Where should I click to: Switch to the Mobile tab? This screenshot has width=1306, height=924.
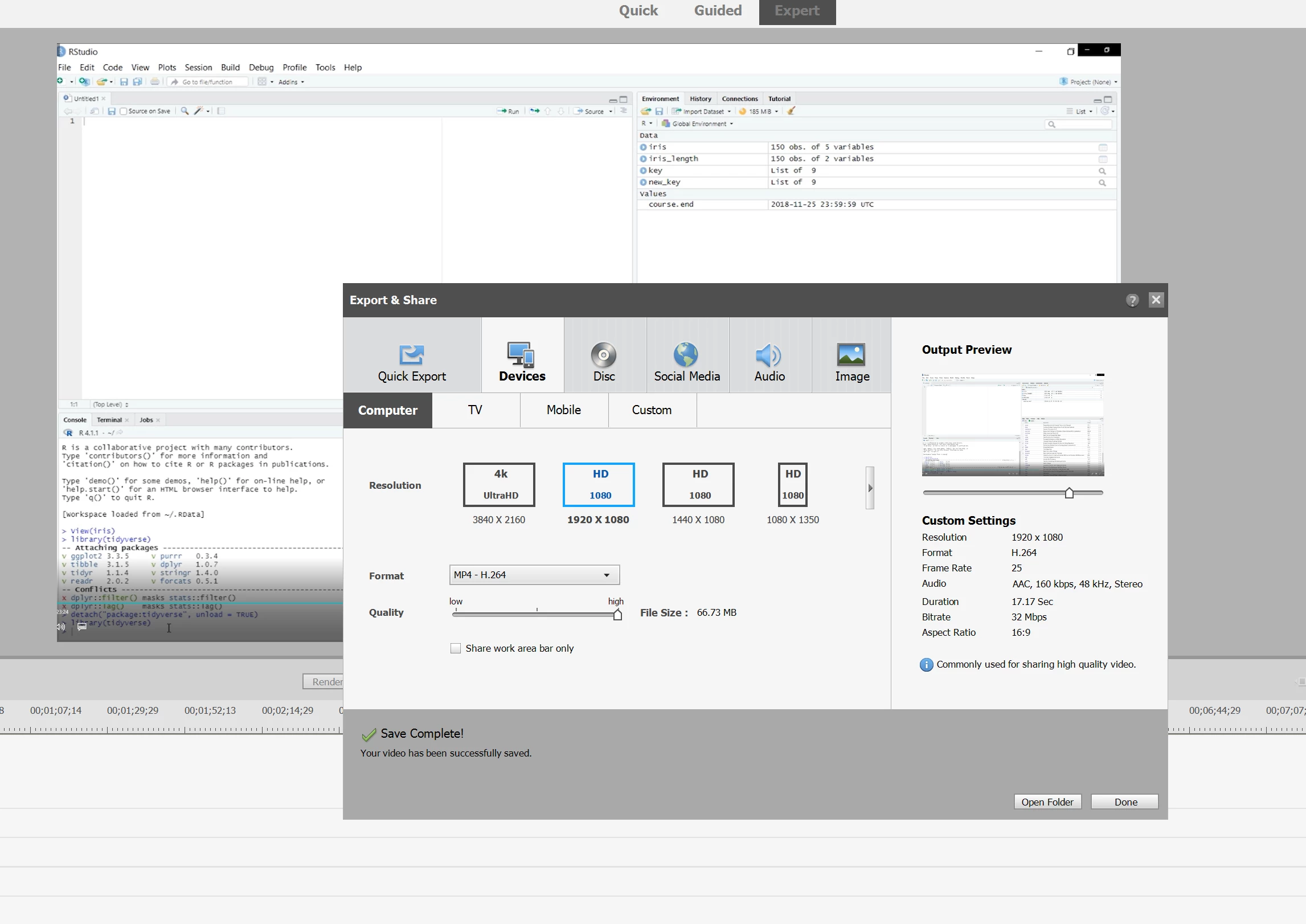564,410
